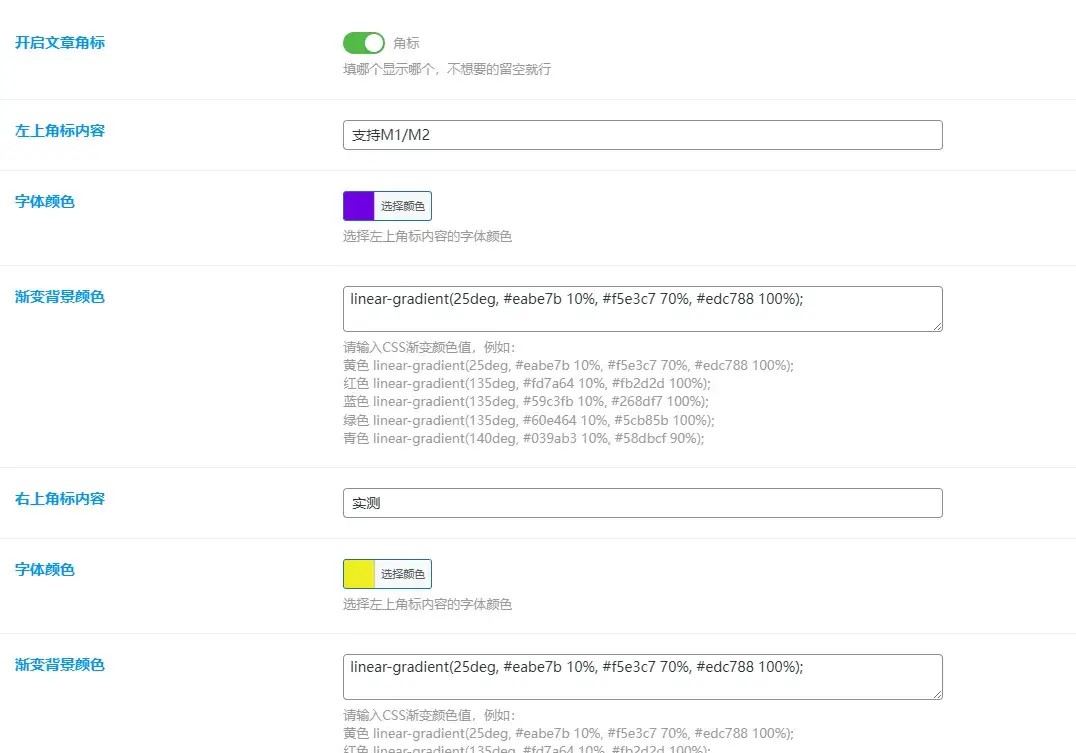Toggle the 开启文章角标 switch off
The image size is (1076, 753).
pyautogui.click(x=363, y=43)
